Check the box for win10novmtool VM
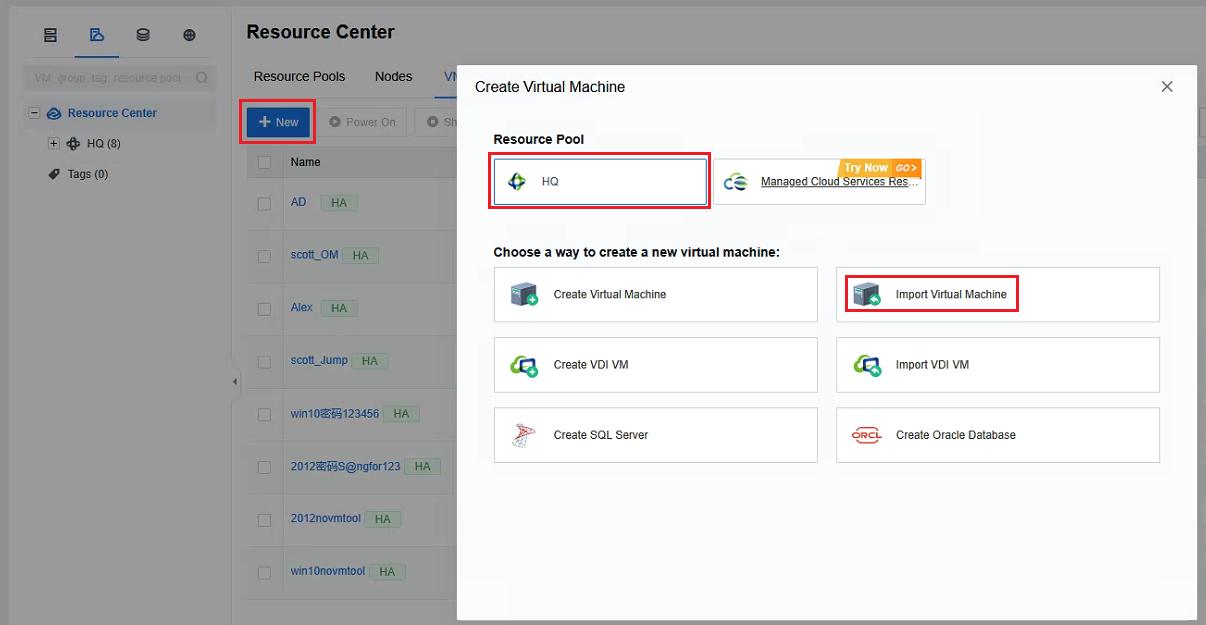Screen dimensions: 1206x625 coord(264,573)
